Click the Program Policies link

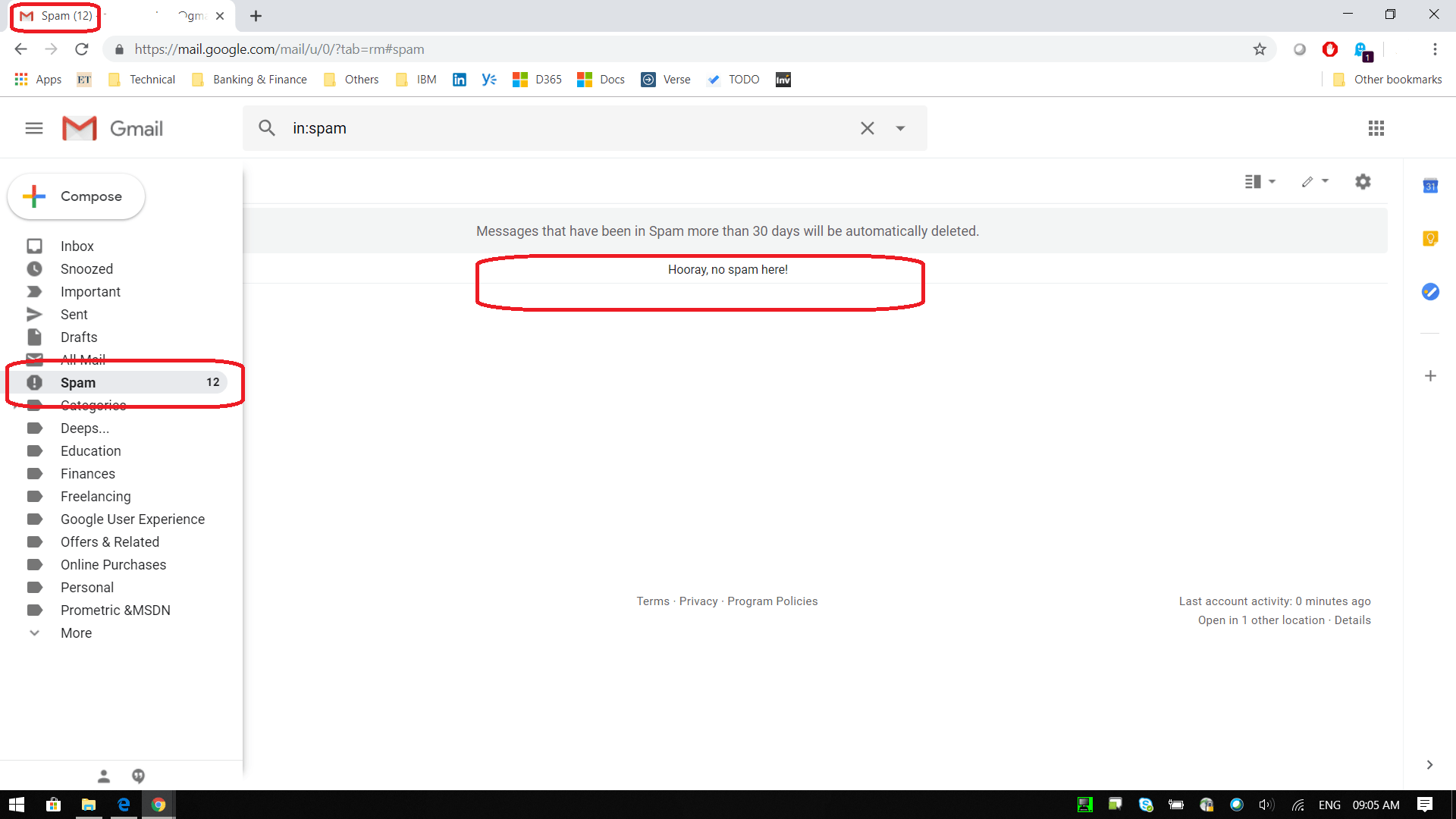[x=773, y=601]
